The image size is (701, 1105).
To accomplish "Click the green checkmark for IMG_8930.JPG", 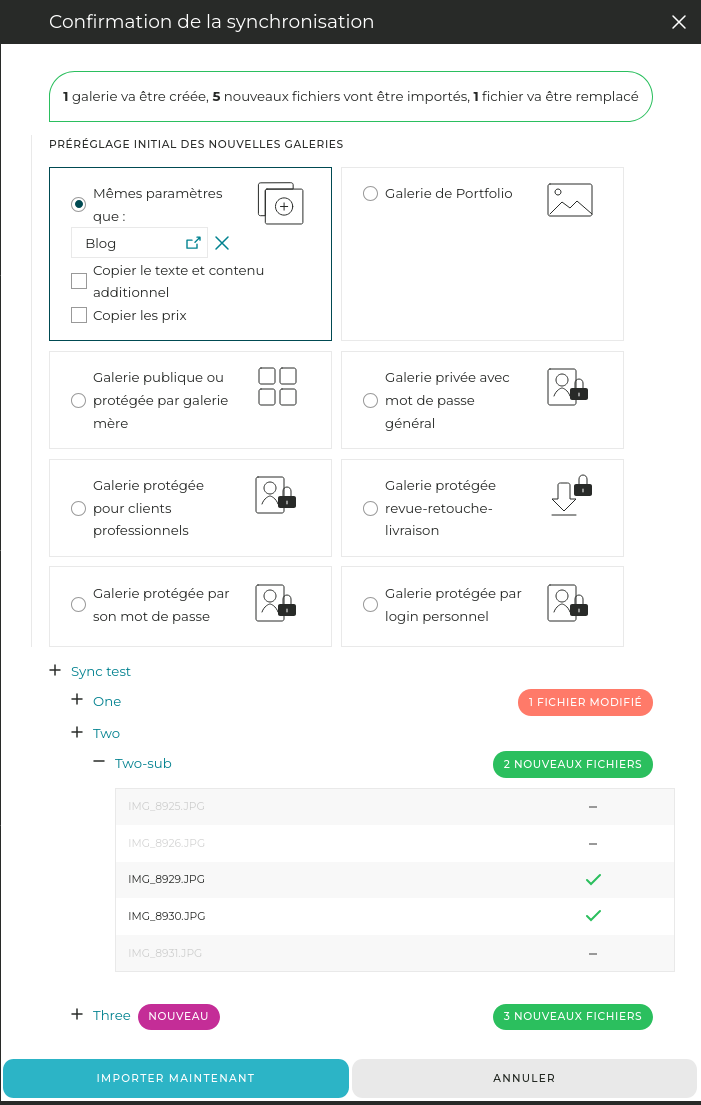I will [593, 915].
